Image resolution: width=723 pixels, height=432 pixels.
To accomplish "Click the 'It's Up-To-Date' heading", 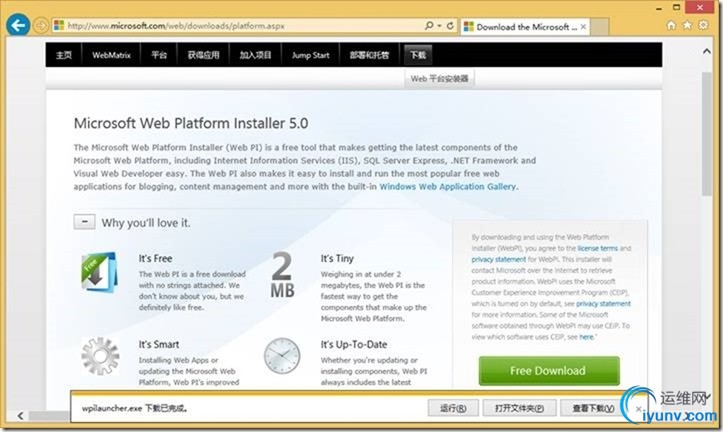I will (x=354, y=344).
